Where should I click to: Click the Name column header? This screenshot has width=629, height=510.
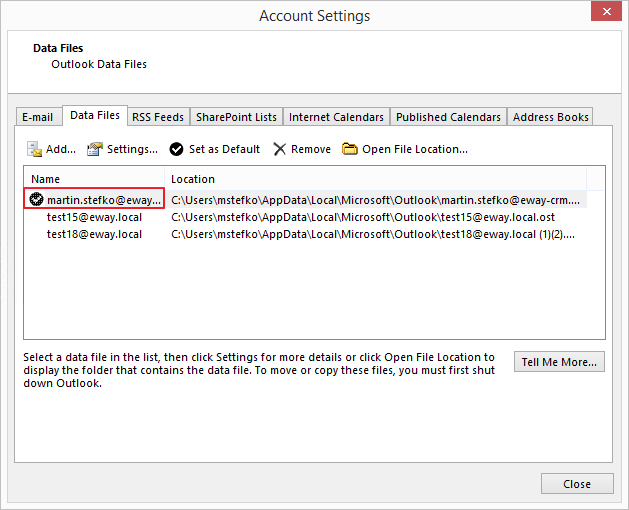coord(94,179)
